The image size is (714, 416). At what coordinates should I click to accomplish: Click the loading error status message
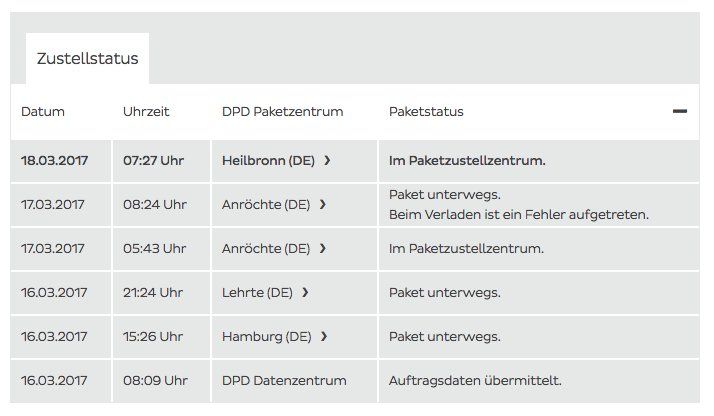[519, 214]
